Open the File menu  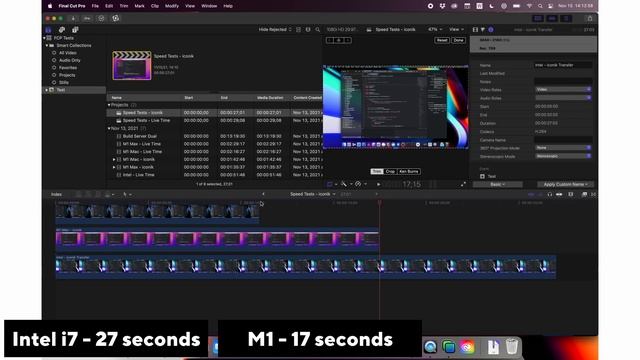95,6
